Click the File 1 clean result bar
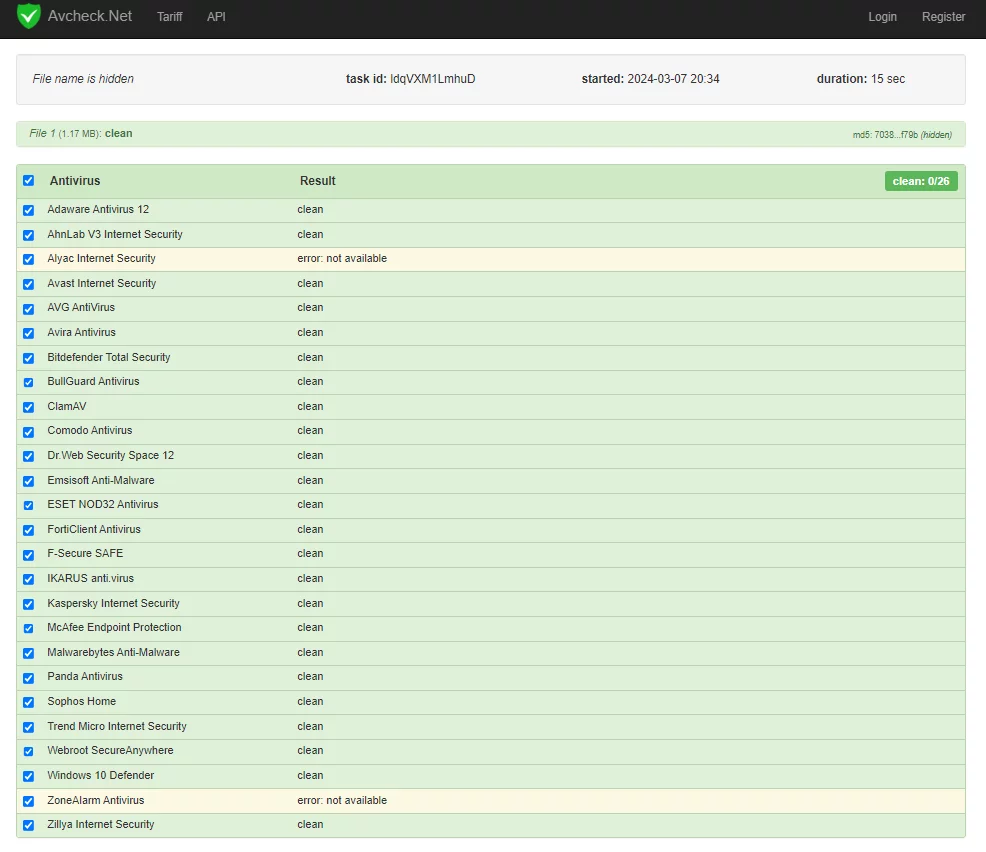This screenshot has width=986, height=852. [x=490, y=134]
